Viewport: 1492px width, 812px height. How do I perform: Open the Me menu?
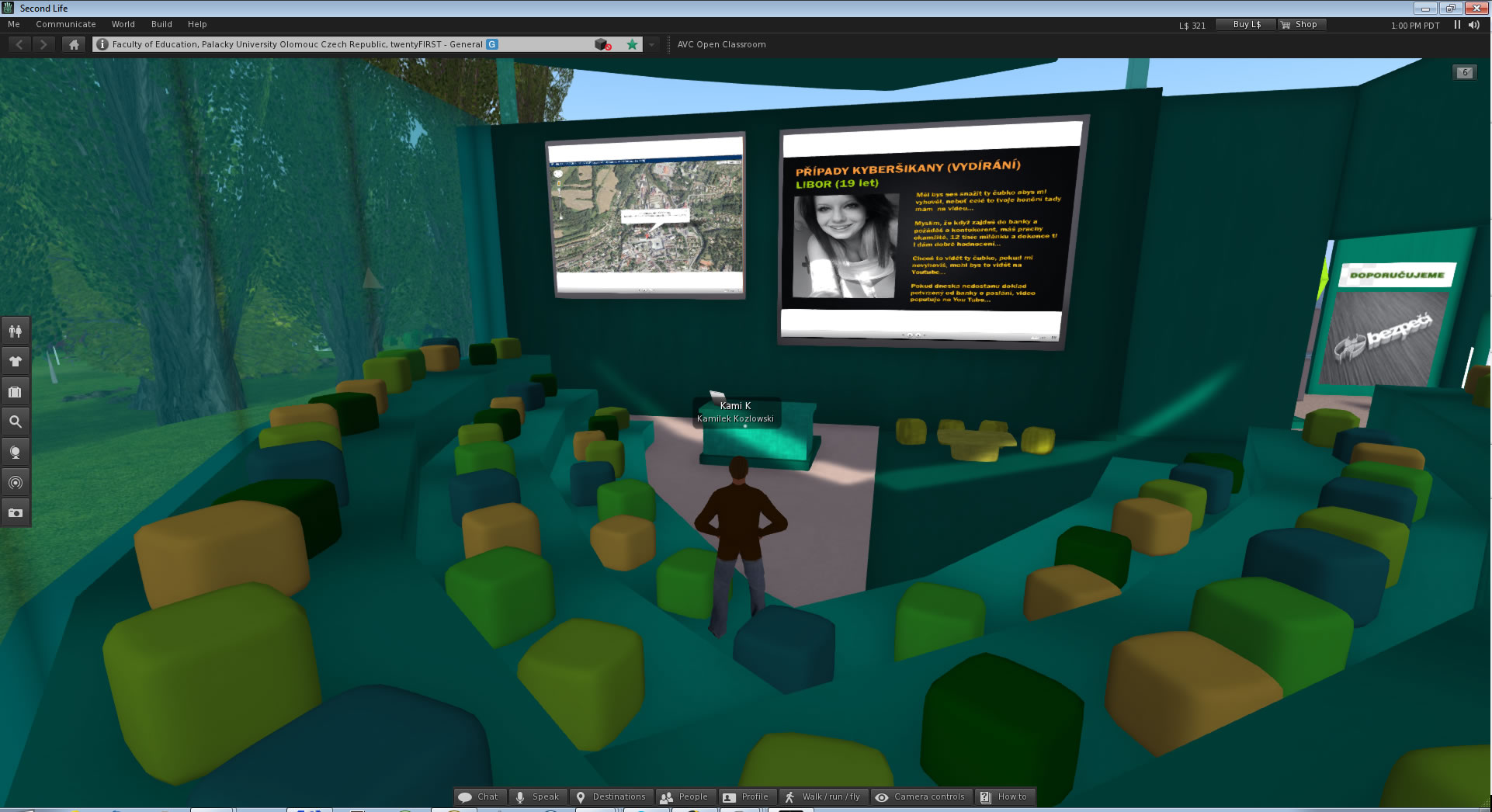tap(14, 24)
